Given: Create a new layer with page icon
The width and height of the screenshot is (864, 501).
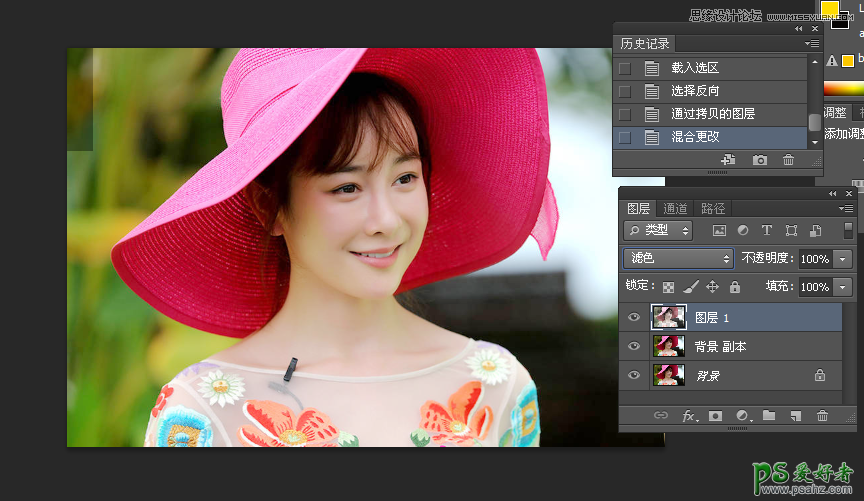Looking at the screenshot, I should pos(796,415).
